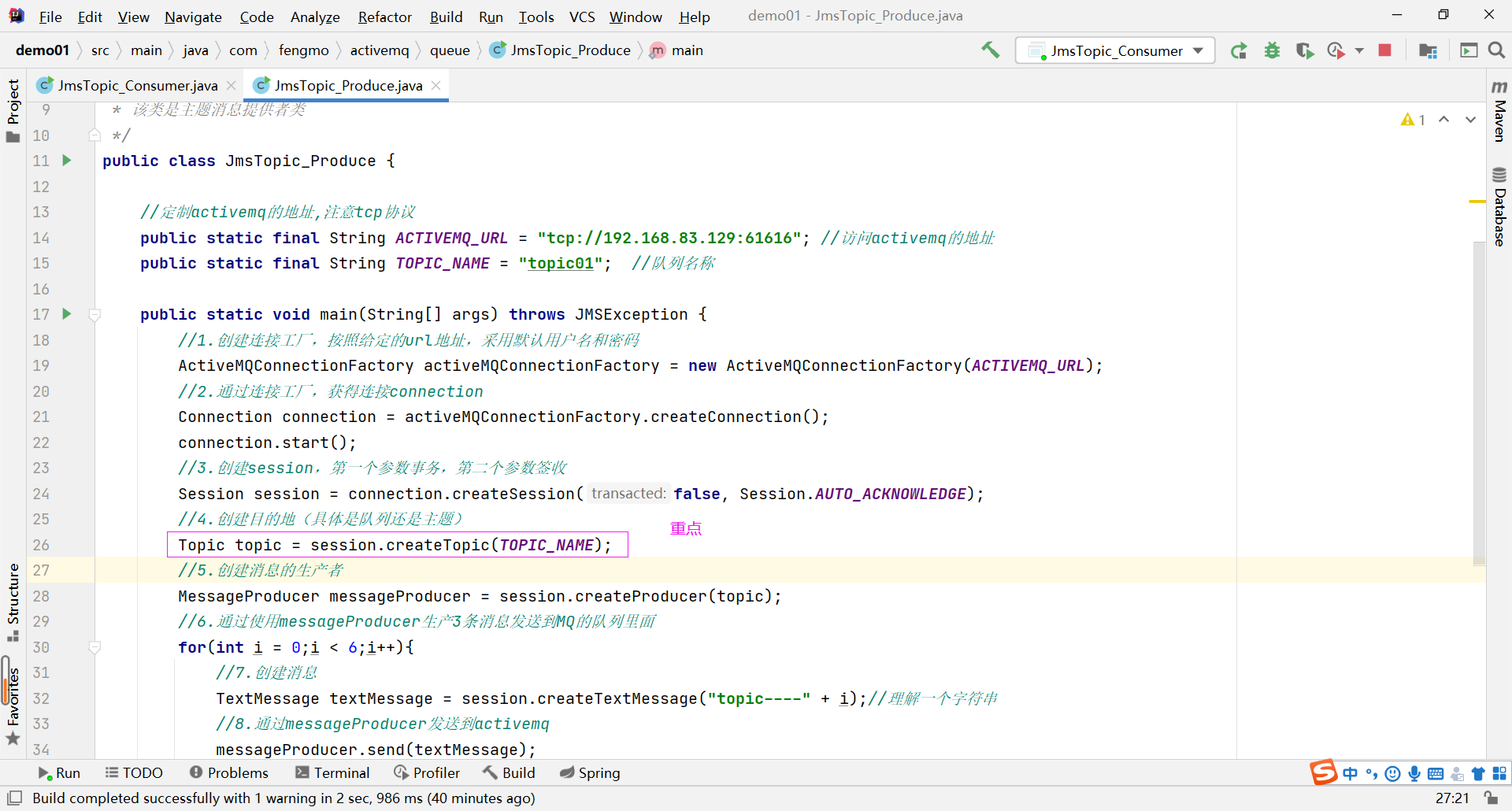
Task: Open the VCS menu
Action: pos(582,17)
